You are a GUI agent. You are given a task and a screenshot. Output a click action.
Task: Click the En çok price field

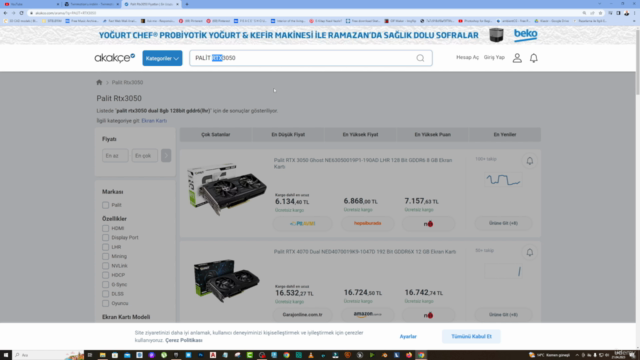[144, 156]
